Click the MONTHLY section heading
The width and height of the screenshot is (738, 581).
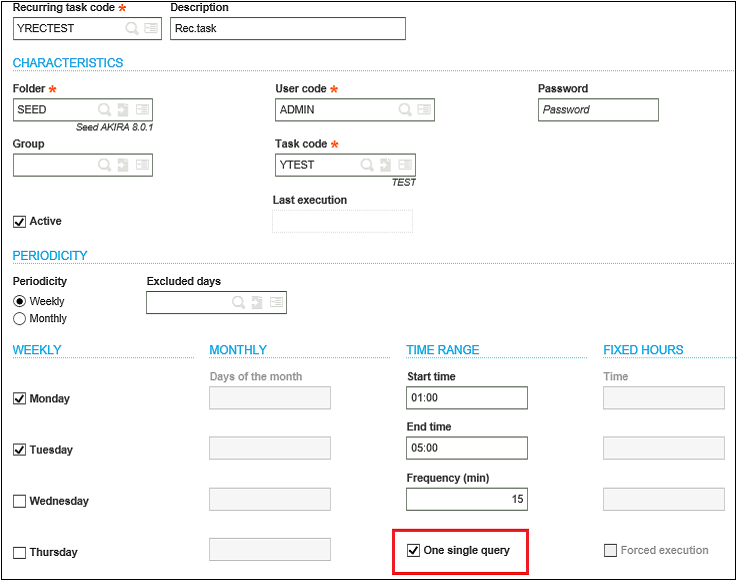point(238,350)
